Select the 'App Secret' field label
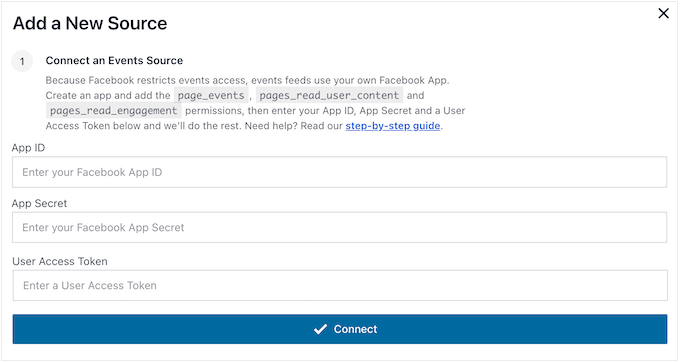Viewport: 680px width, 362px height. tap(39, 203)
